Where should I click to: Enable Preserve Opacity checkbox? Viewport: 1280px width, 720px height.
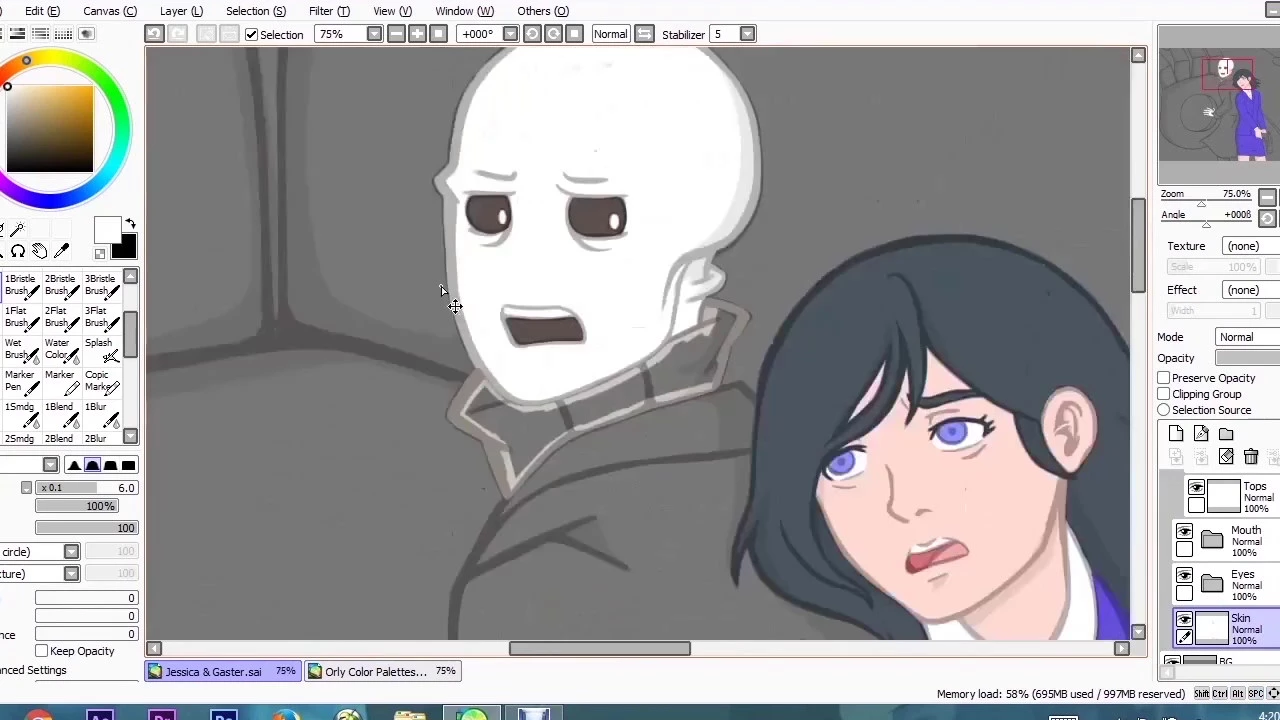pyautogui.click(x=1164, y=378)
